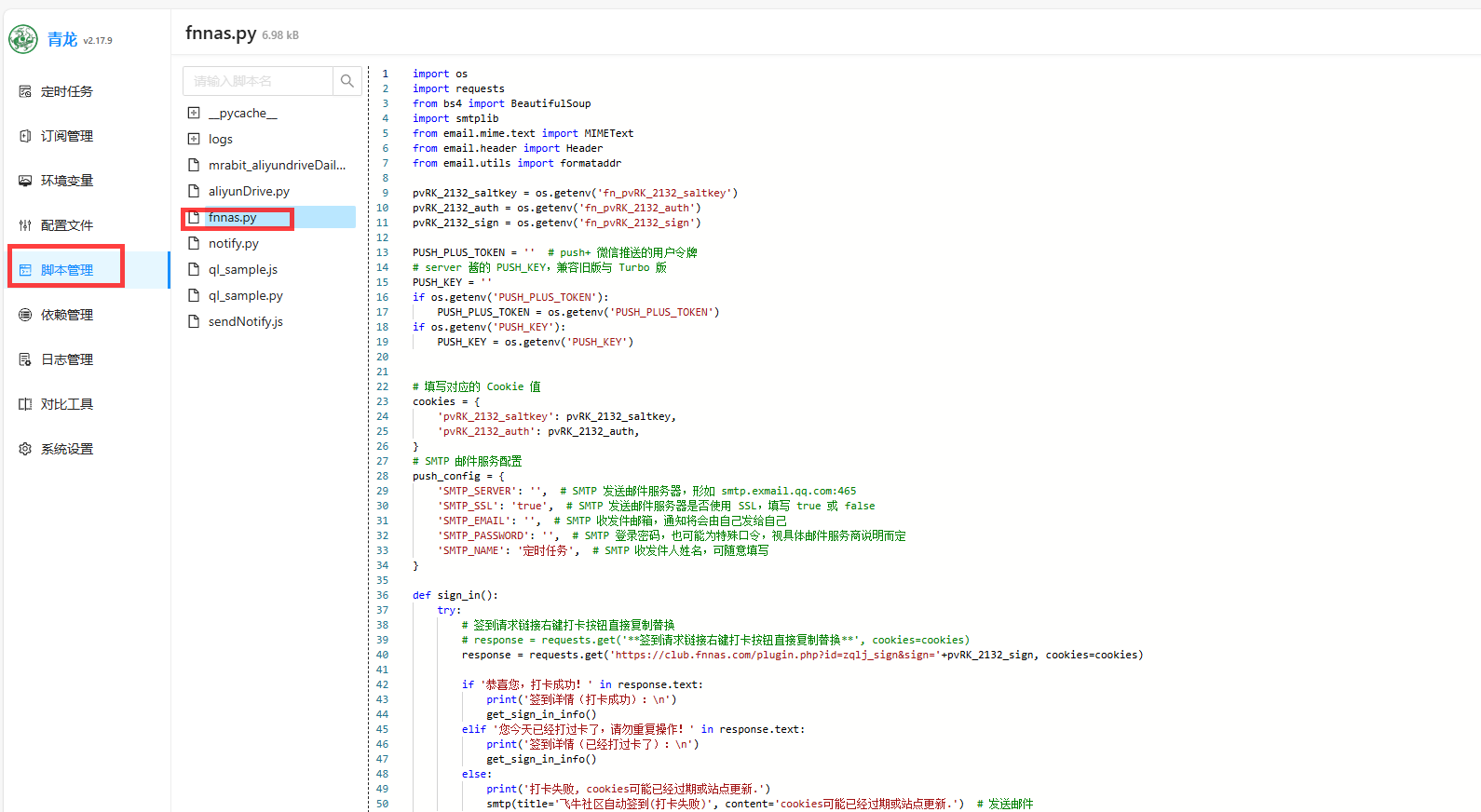This screenshot has height=812, width=1481.
Task: Click the SMTP_SERVER config line
Action: click(646, 491)
